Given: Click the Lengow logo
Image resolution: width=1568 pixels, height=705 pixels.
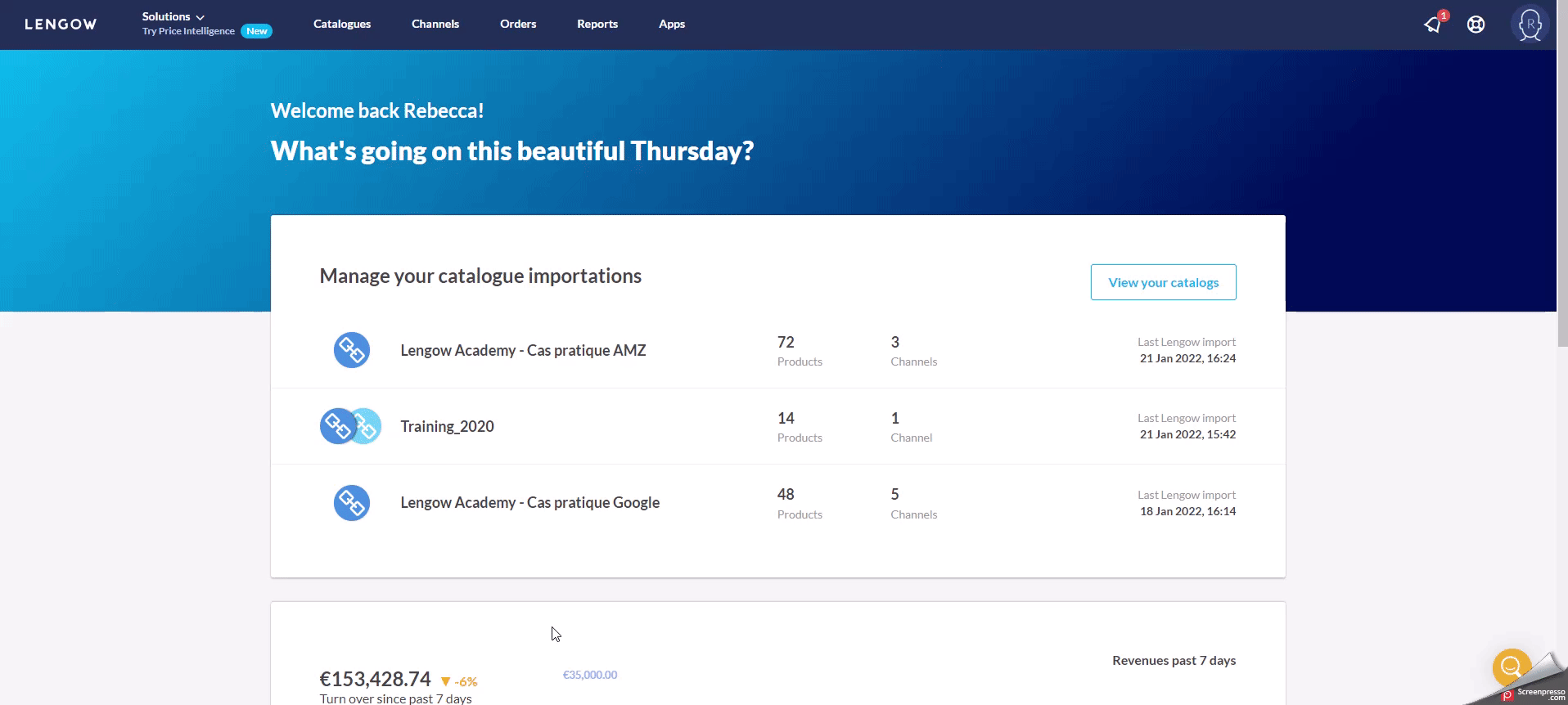Looking at the screenshot, I should 61,25.
